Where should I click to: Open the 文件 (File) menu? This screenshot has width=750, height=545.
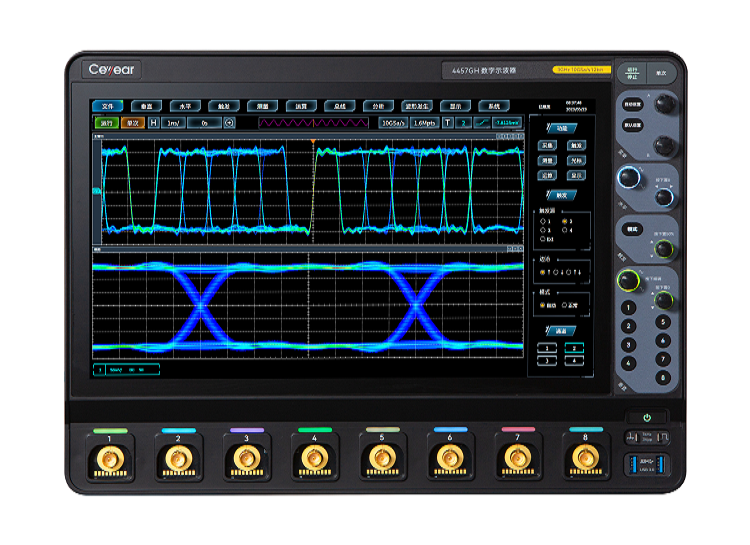click(x=108, y=105)
